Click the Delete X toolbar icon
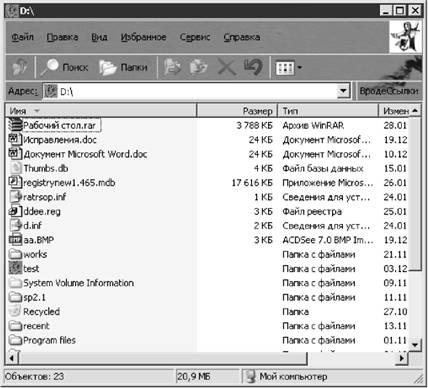The height and width of the screenshot is (388, 428). (x=226, y=67)
